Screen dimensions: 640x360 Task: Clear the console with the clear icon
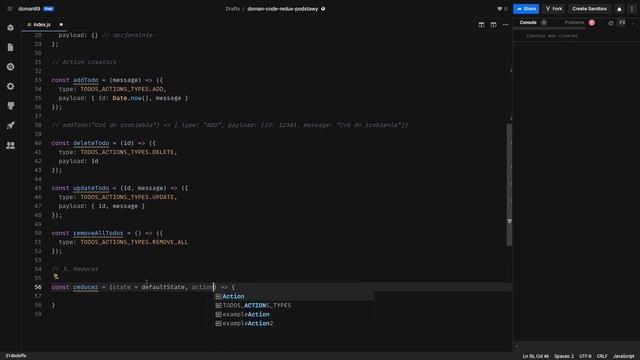click(x=611, y=23)
